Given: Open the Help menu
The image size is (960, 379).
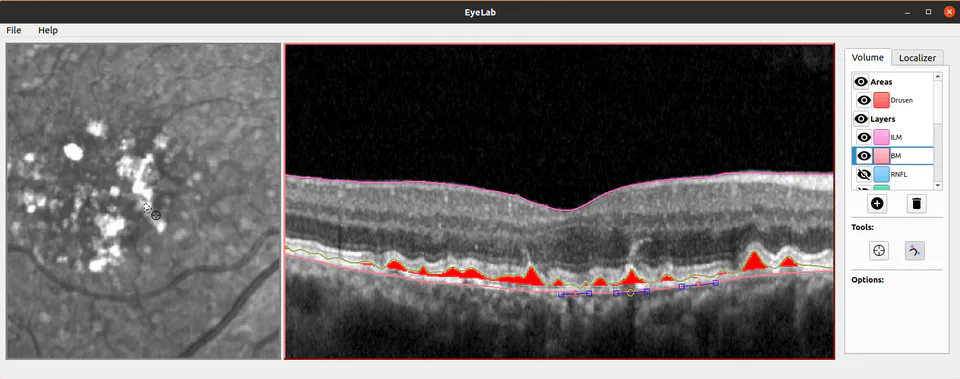Looking at the screenshot, I should pyautogui.click(x=48, y=30).
